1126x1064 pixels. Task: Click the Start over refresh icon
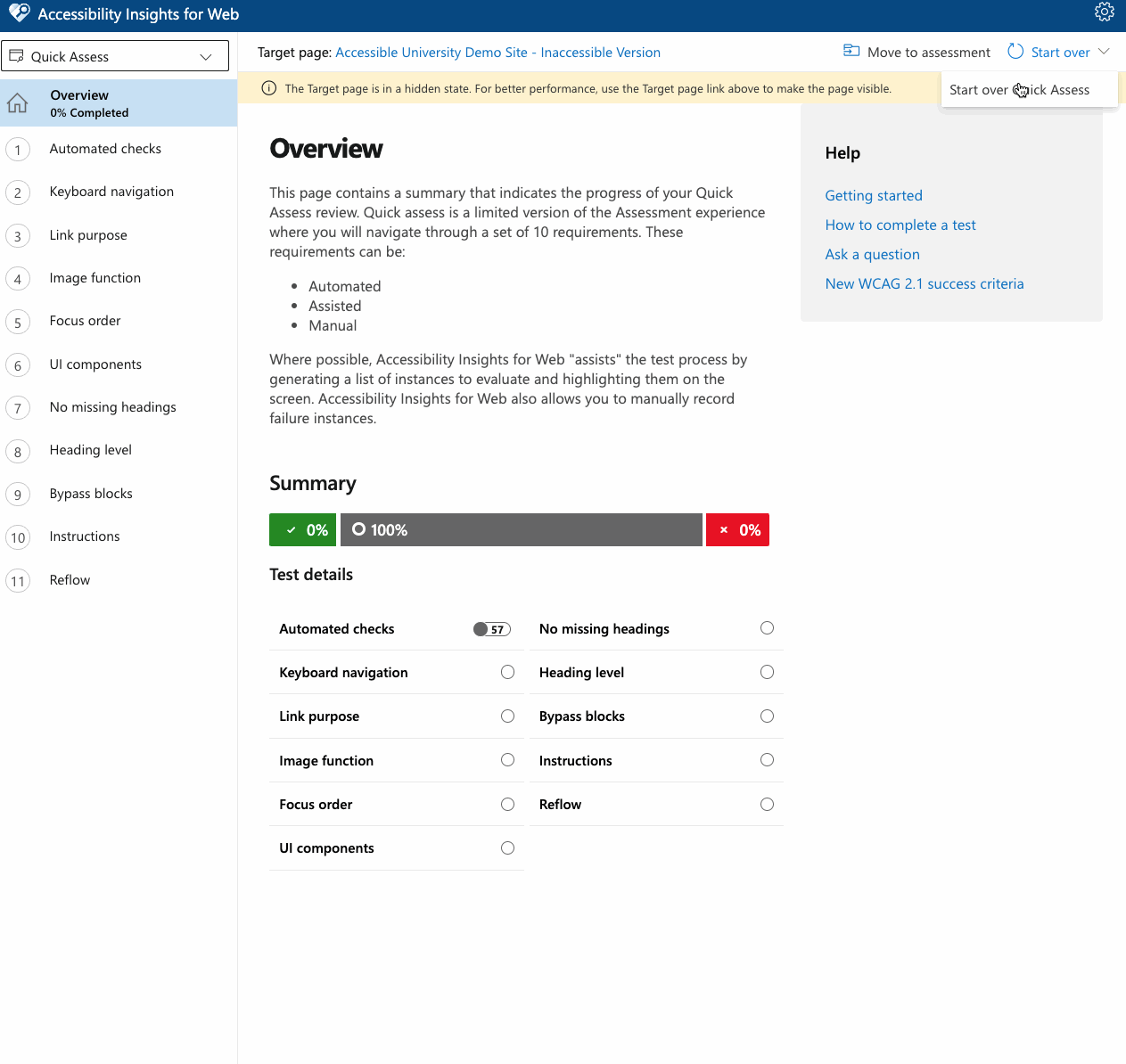pos(1015,51)
